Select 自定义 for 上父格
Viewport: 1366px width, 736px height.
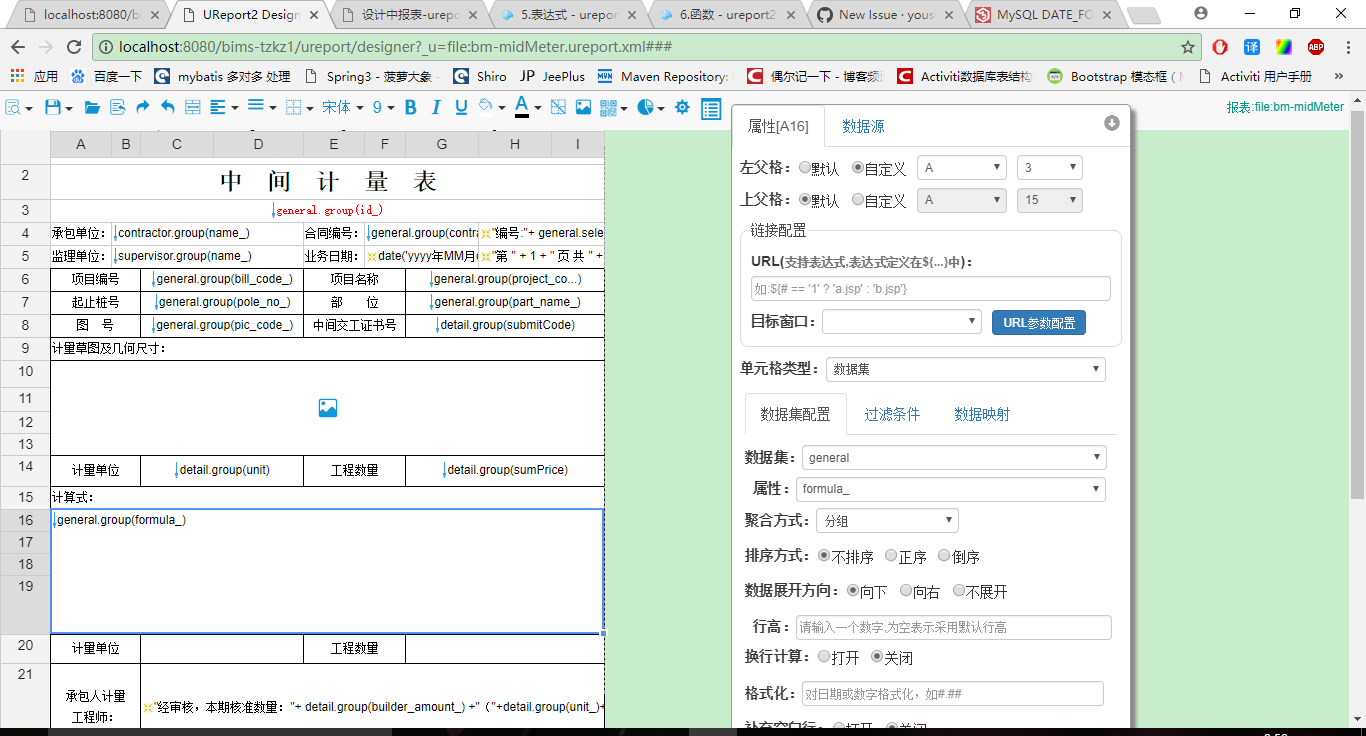tap(858, 200)
